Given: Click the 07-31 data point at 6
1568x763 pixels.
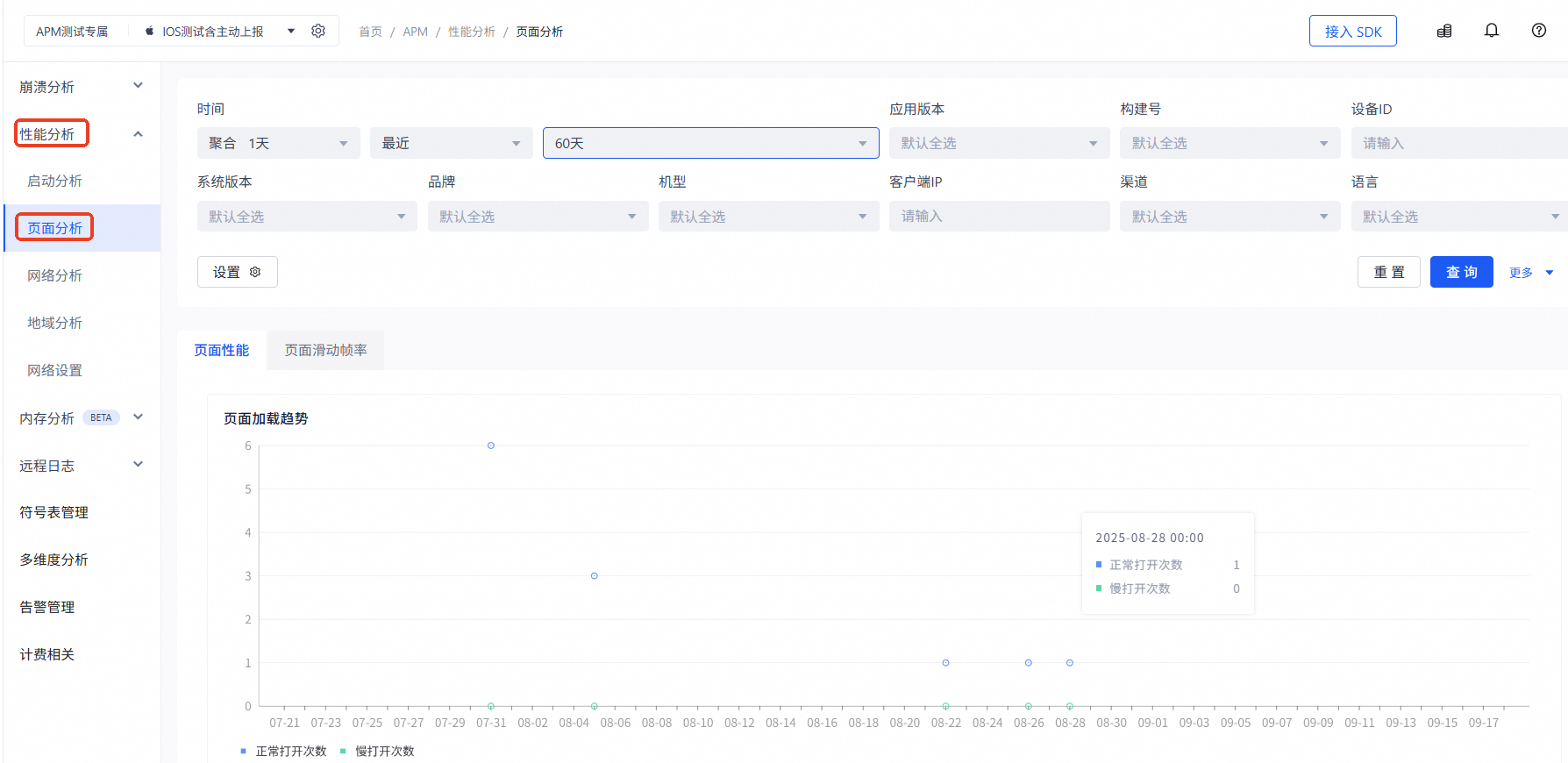Looking at the screenshot, I should (x=491, y=446).
